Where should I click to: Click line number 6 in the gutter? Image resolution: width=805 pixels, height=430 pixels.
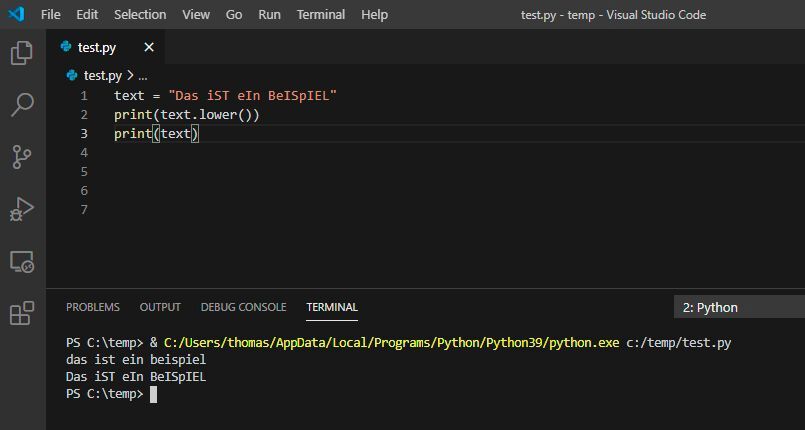click(x=84, y=190)
